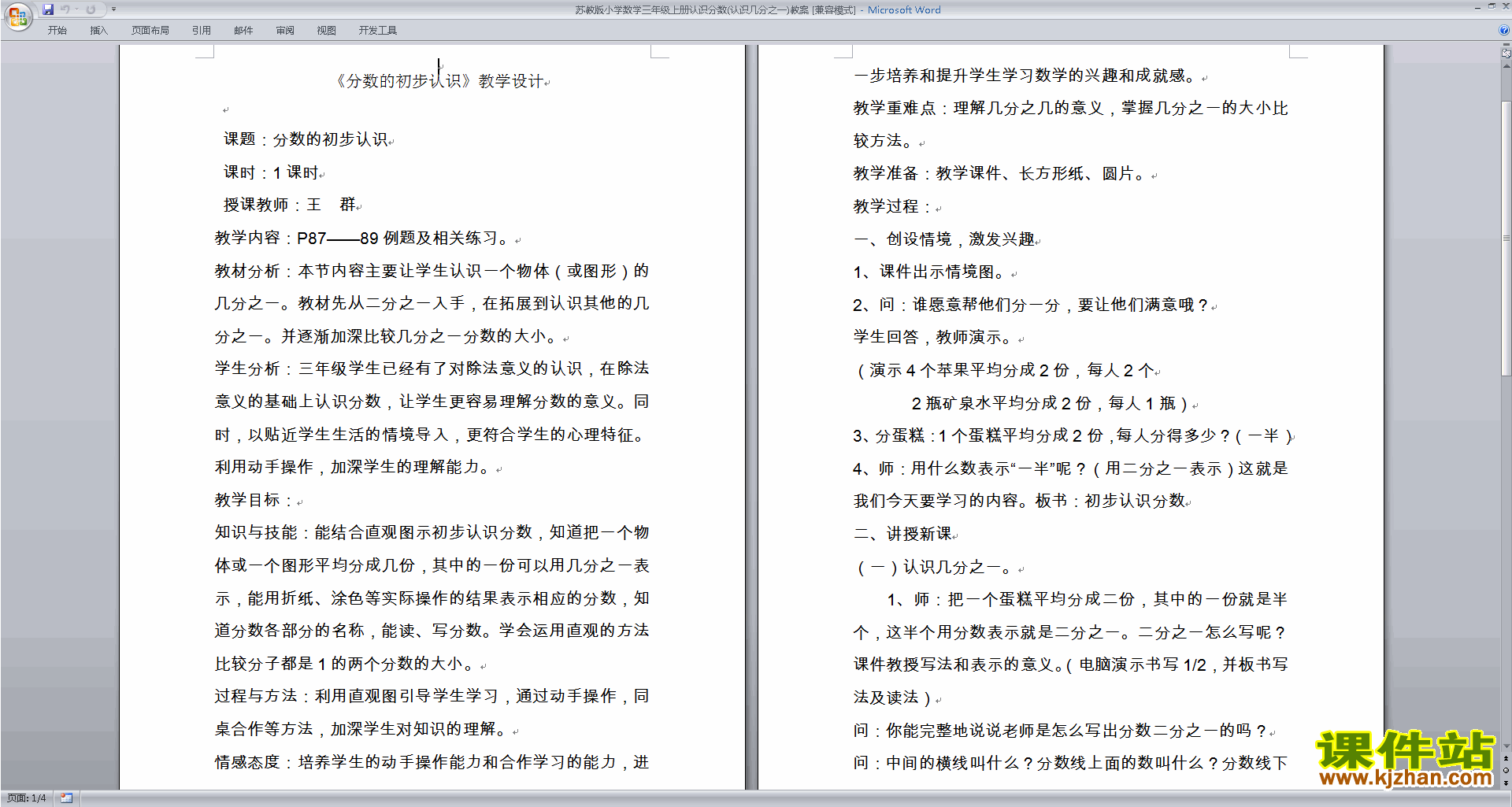This screenshot has width=1512, height=807.
Task: Click the line starting 教学重难点
Action: (x=1070, y=108)
